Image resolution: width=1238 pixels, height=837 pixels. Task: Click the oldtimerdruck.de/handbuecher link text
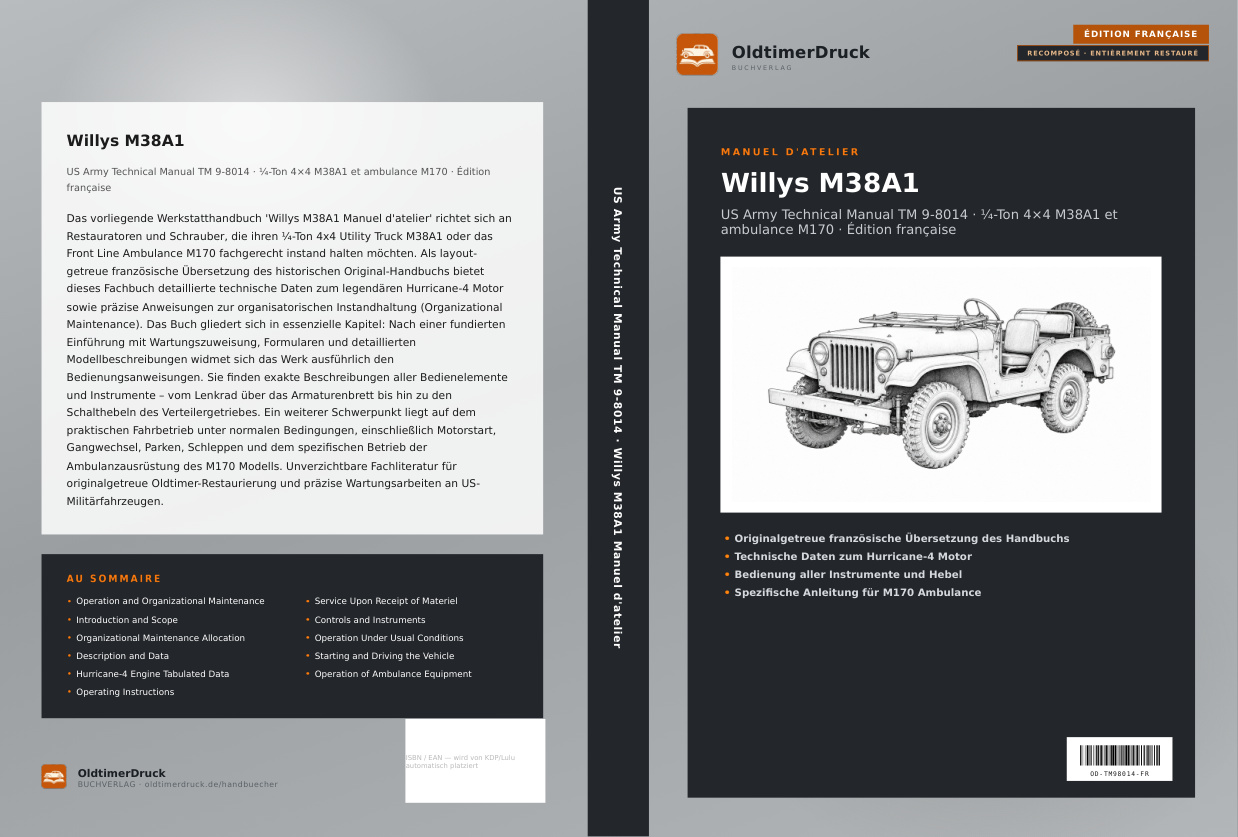tap(211, 785)
